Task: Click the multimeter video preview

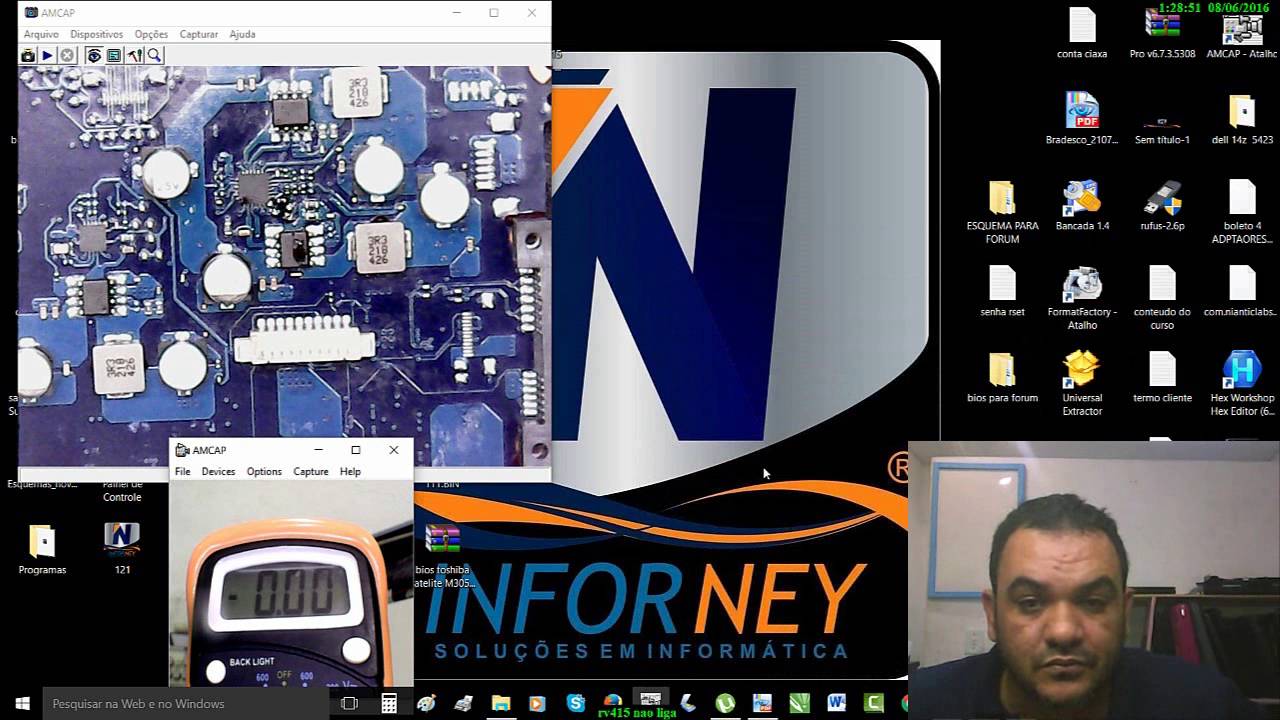Action: click(x=291, y=583)
